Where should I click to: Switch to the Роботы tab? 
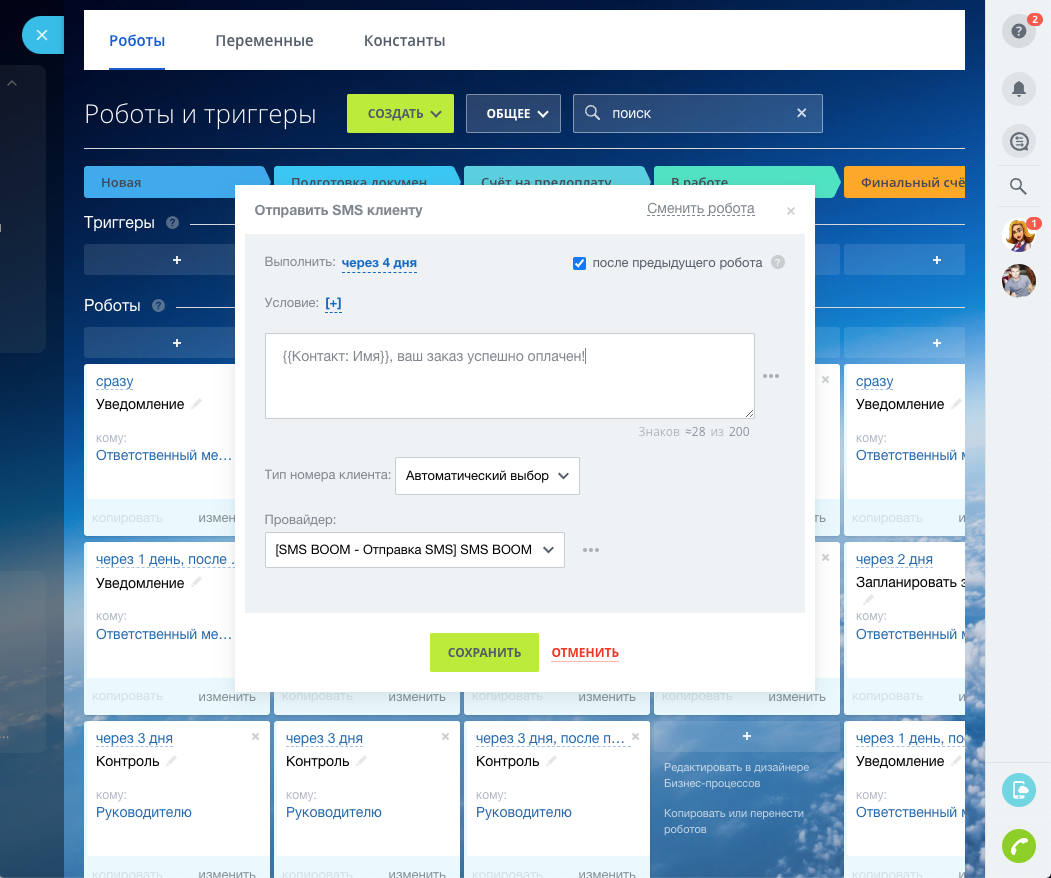click(x=137, y=41)
